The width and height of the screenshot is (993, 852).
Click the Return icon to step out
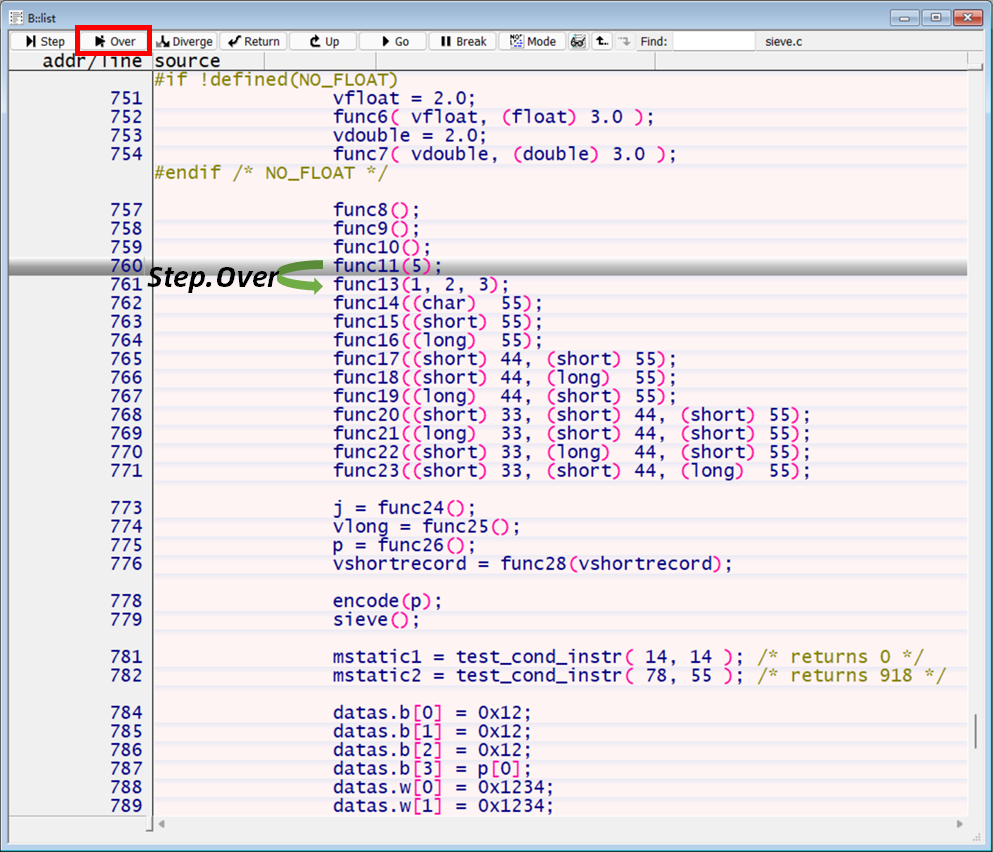click(x=253, y=41)
